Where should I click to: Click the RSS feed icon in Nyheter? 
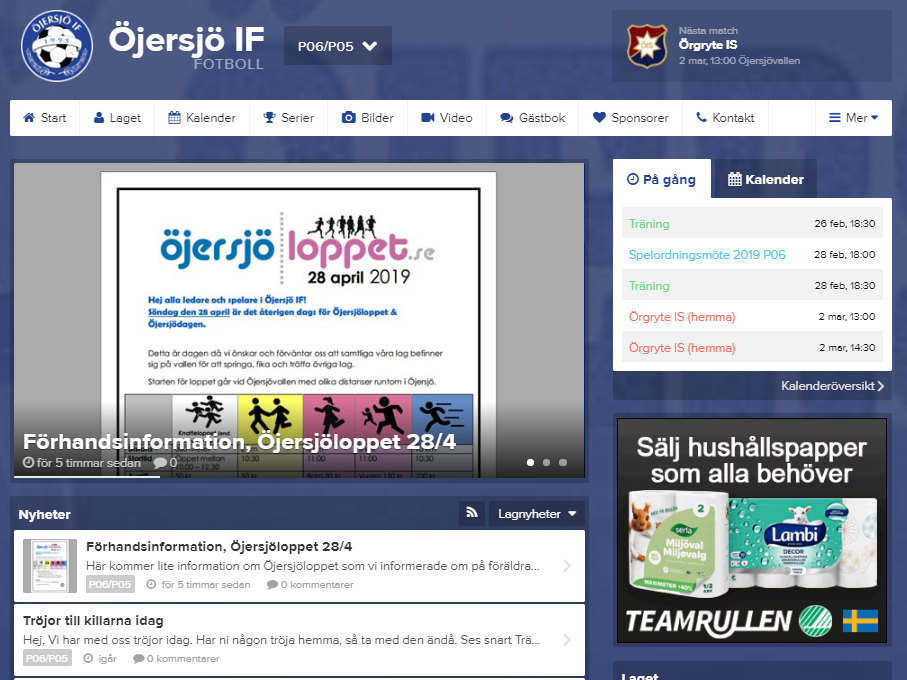click(472, 514)
